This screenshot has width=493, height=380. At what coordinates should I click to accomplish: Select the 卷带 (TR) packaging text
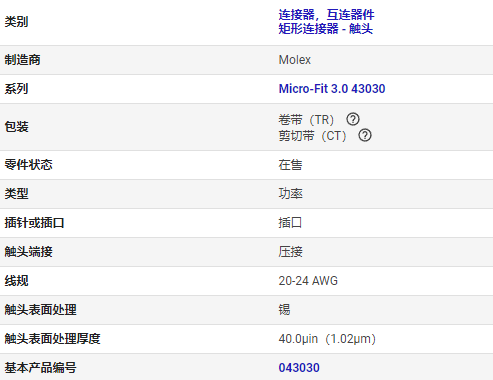306,119
